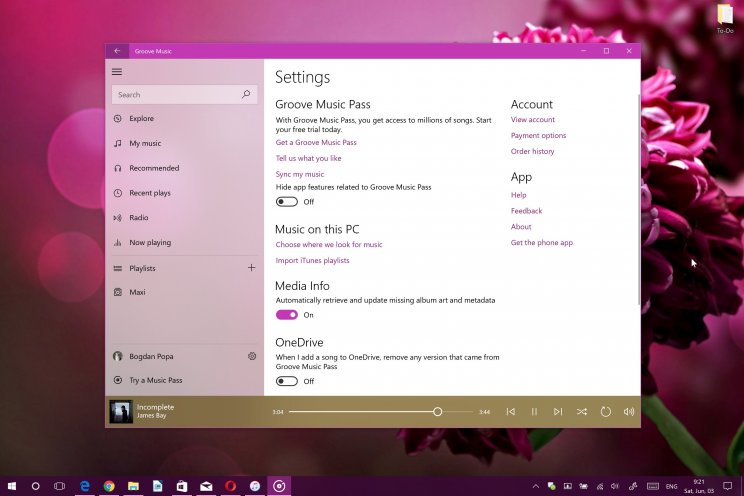Click Sync my music link
The width and height of the screenshot is (744, 496).
click(300, 174)
